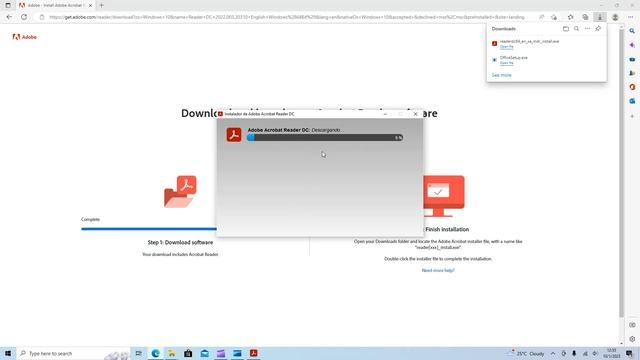
Task: Open Edge sidebar Tools icon
Action: 632,59
